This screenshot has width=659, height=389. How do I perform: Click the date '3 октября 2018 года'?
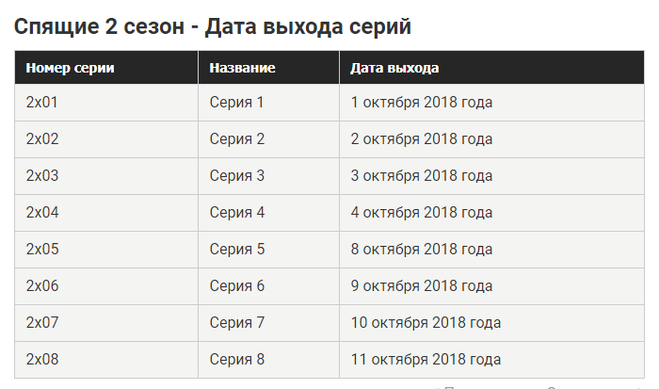coord(422,176)
